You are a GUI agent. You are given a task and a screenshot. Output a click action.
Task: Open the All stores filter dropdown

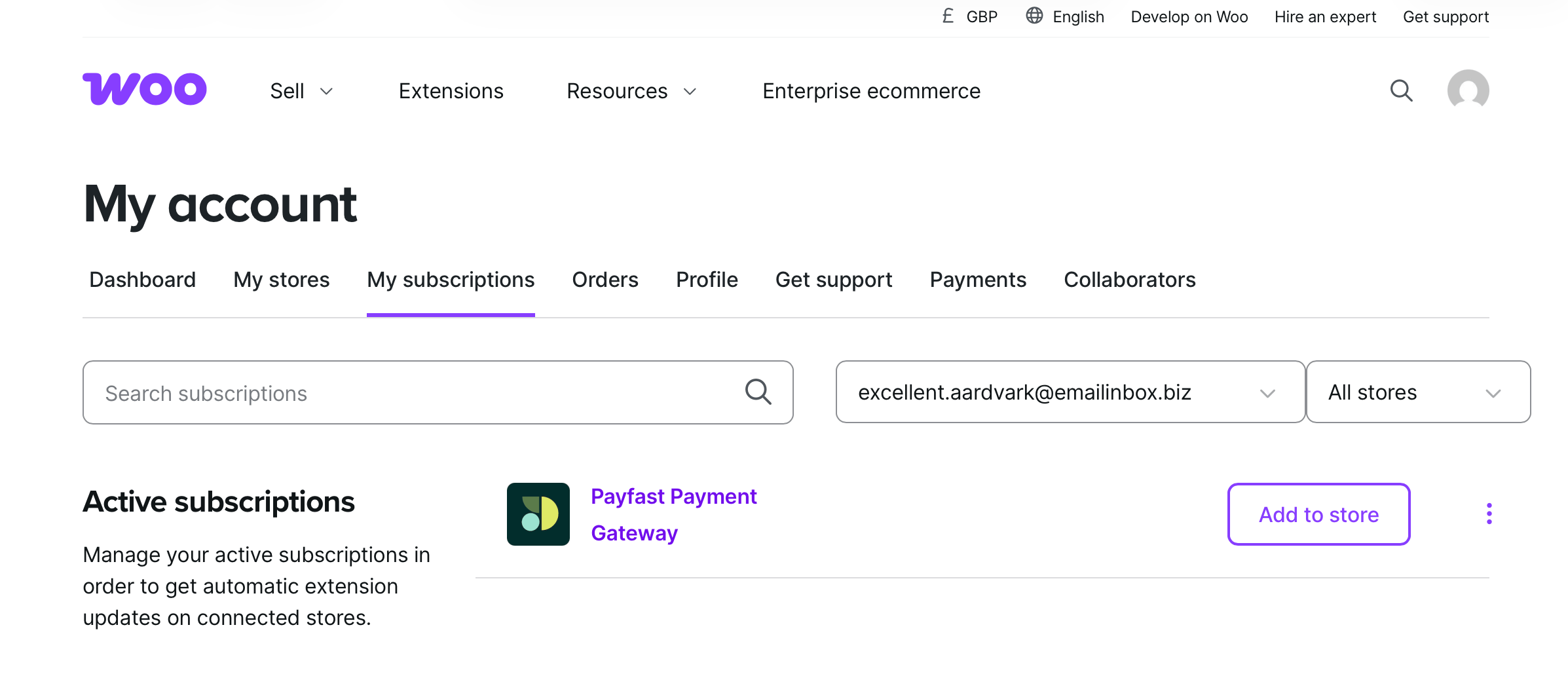1417,392
